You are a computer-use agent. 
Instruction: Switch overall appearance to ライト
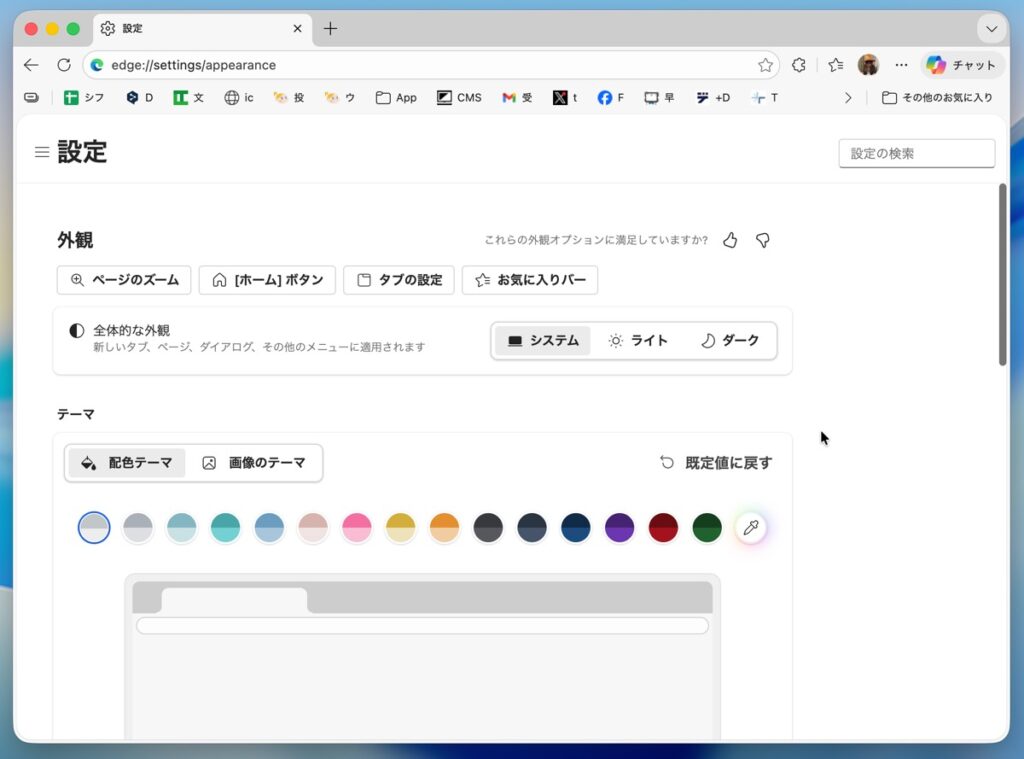pyautogui.click(x=638, y=341)
